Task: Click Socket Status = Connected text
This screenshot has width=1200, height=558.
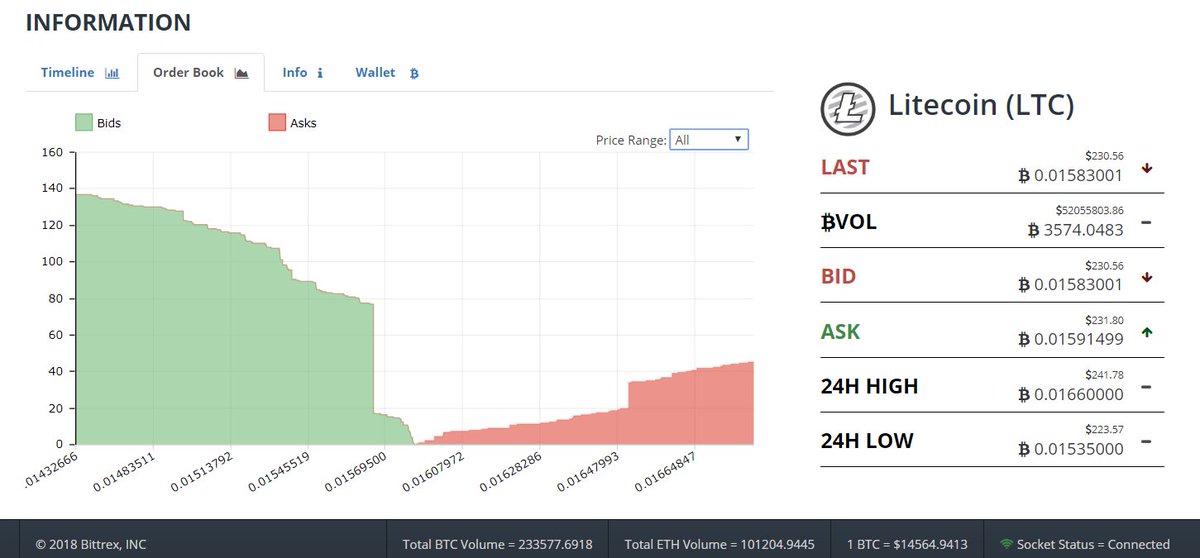Action: 1093,545
